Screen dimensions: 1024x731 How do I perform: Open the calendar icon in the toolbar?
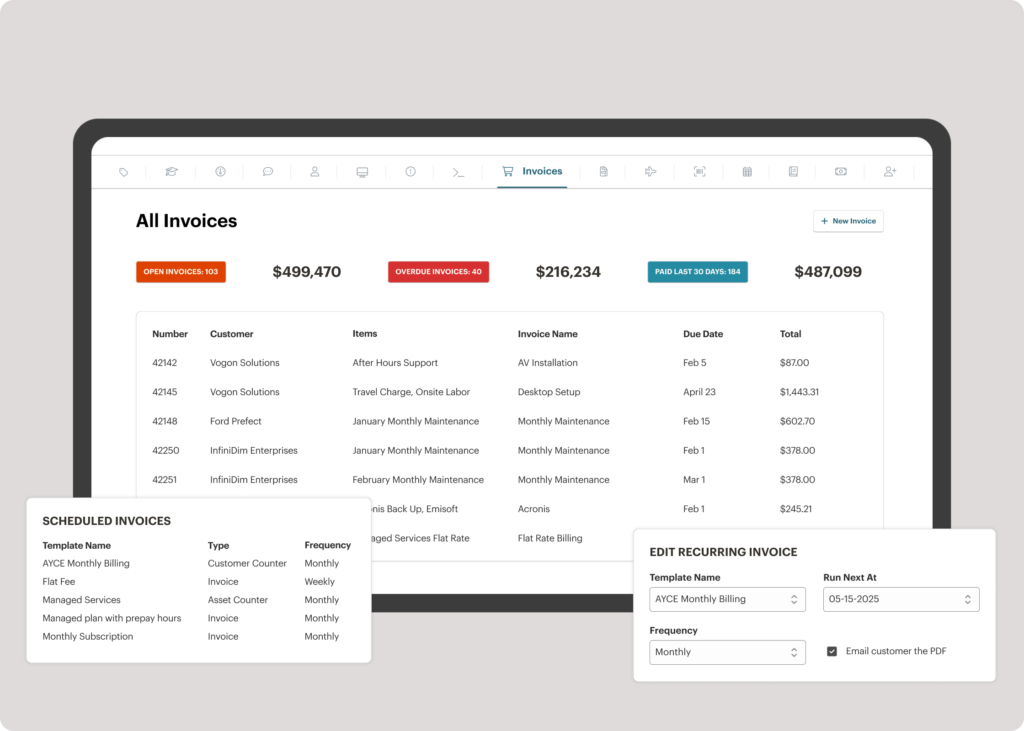(747, 171)
